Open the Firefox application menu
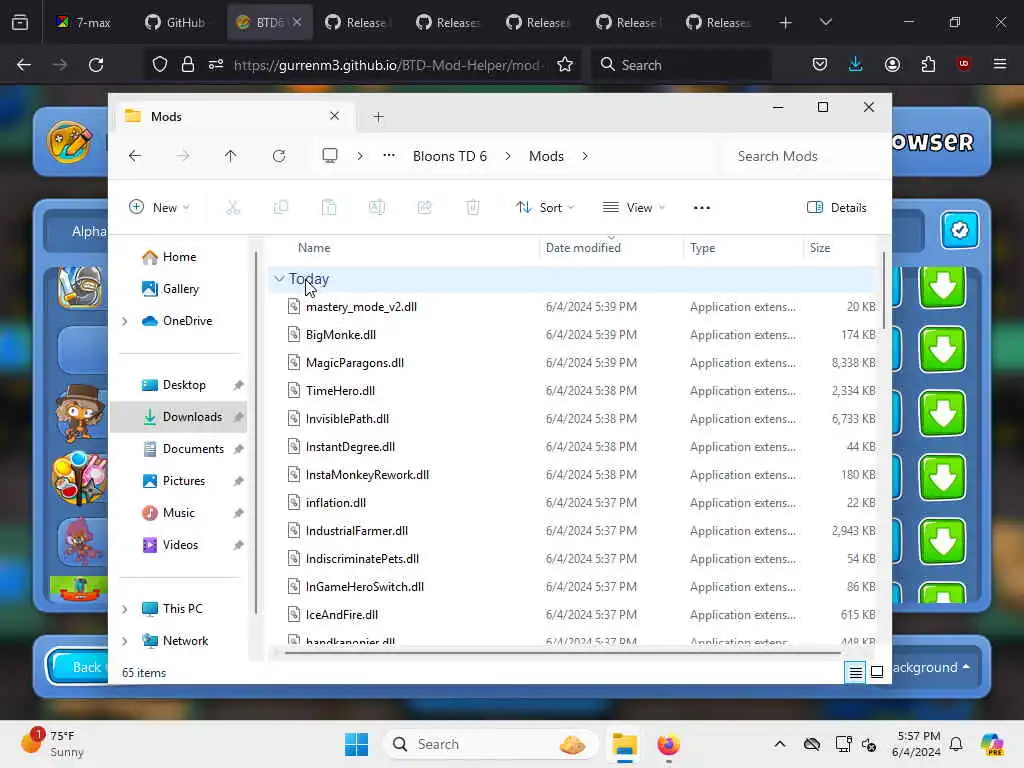 pyautogui.click(x=999, y=64)
